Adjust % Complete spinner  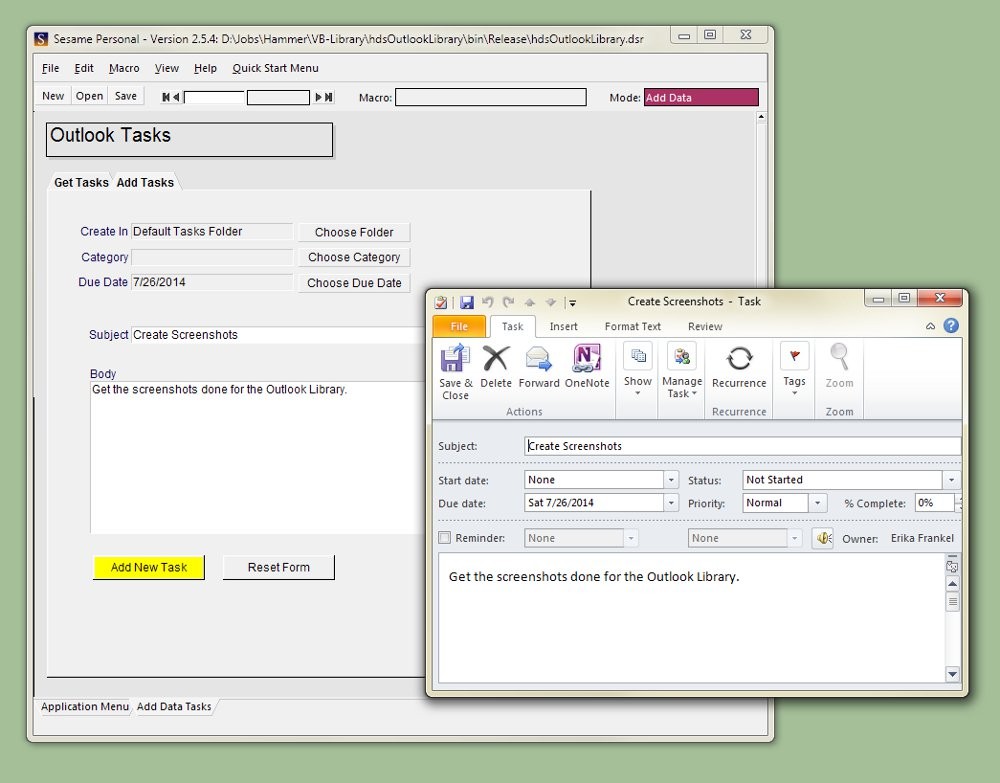click(958, 503)
